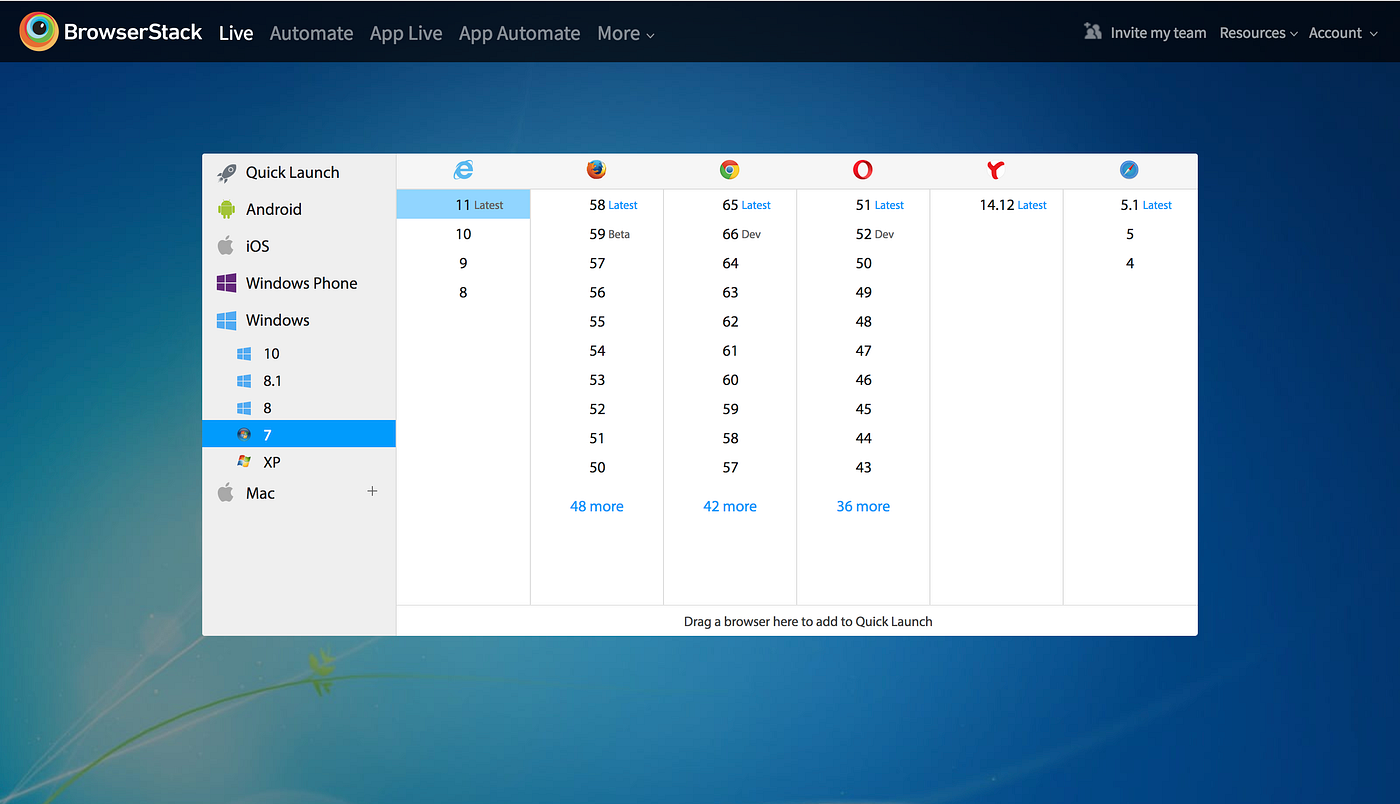Click the Yandex browser icon

[995, 170]
